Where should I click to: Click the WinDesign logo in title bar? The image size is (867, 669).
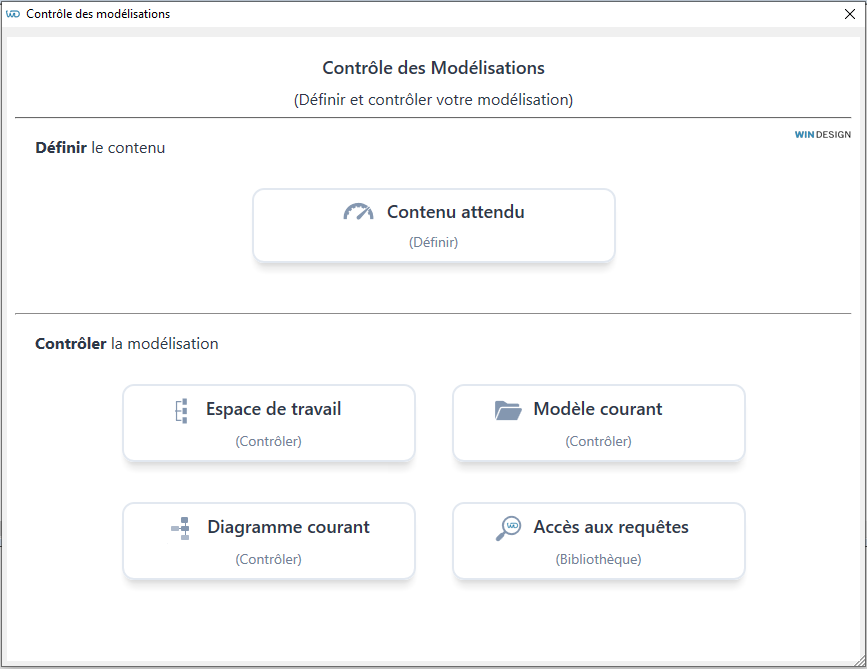click(x=13, y=14)
